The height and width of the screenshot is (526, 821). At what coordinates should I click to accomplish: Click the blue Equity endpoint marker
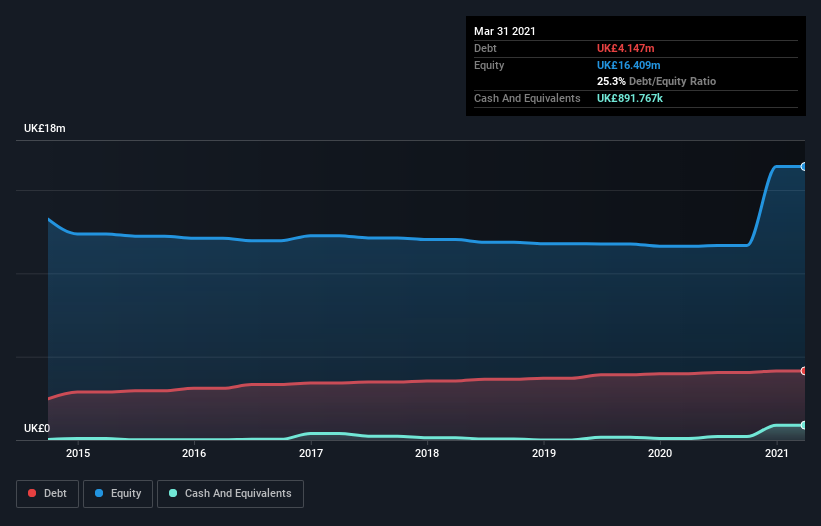coord(804,166)
